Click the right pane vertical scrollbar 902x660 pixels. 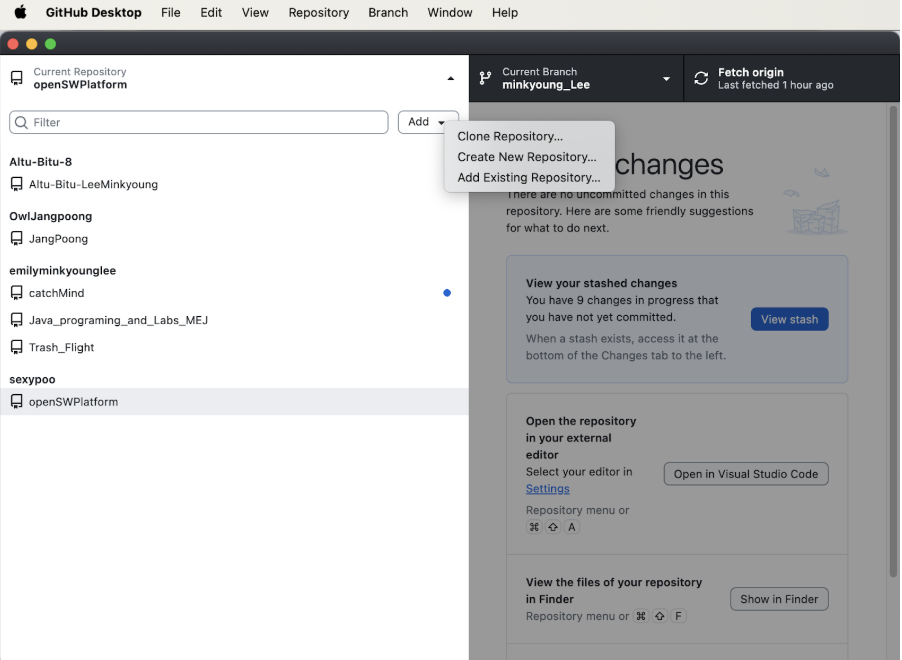pos(893,341)
